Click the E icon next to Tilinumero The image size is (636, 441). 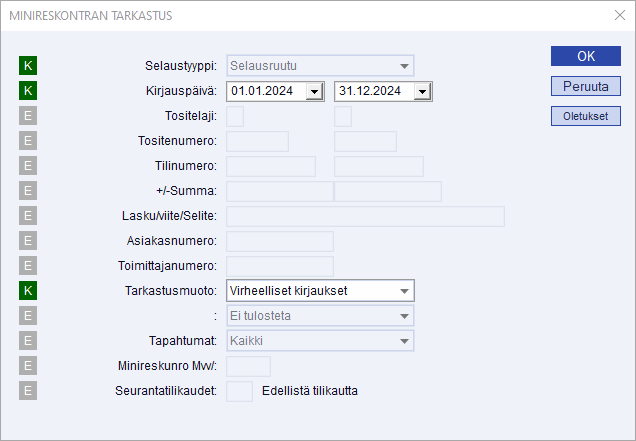point(28,166)
